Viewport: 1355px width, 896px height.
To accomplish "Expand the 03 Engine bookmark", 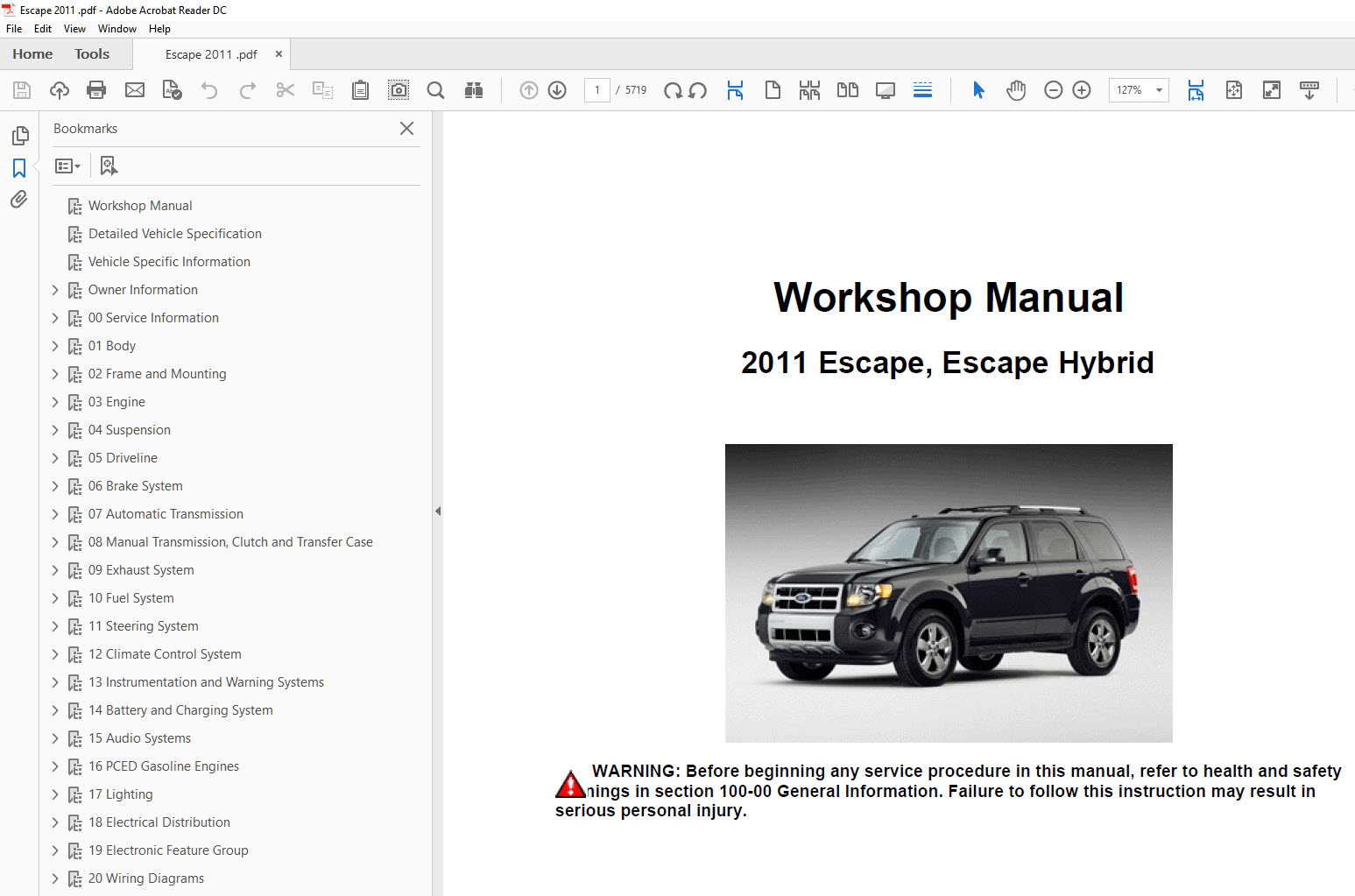I will click(x=55, y=402).
